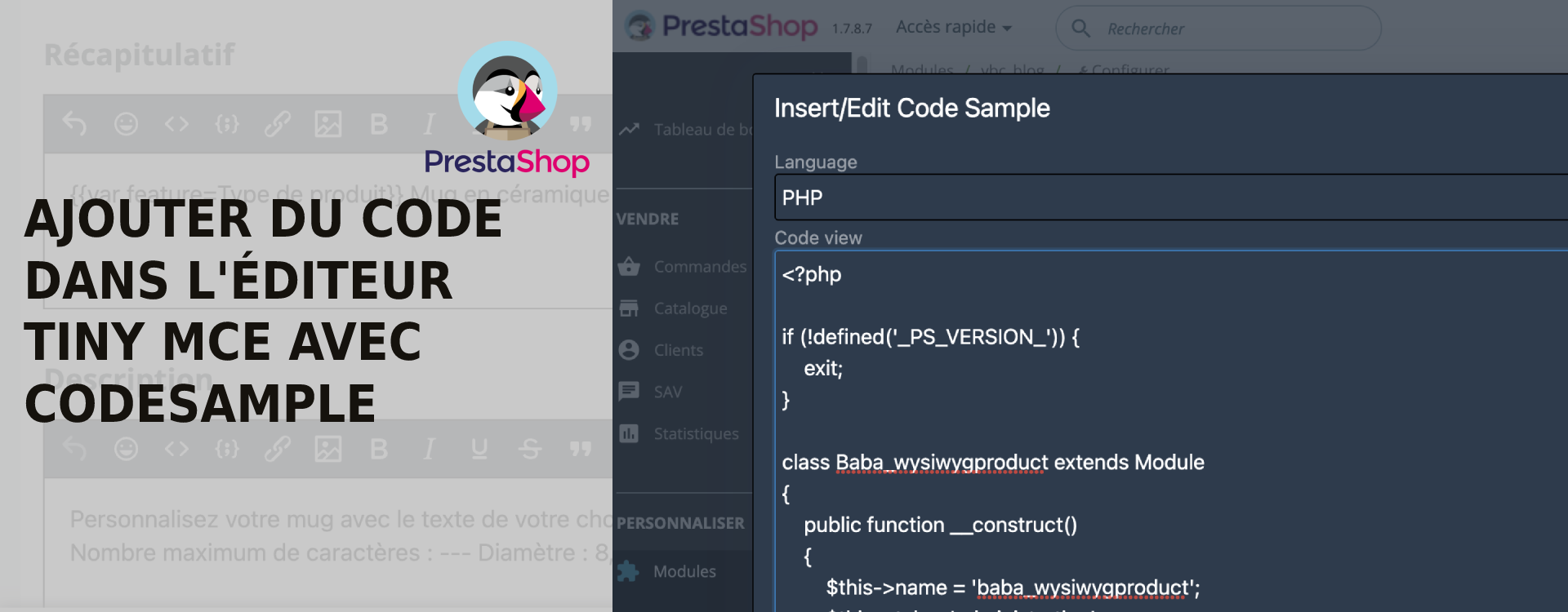Apply bold in the upper editor toolbar

[x=378, y=124]
